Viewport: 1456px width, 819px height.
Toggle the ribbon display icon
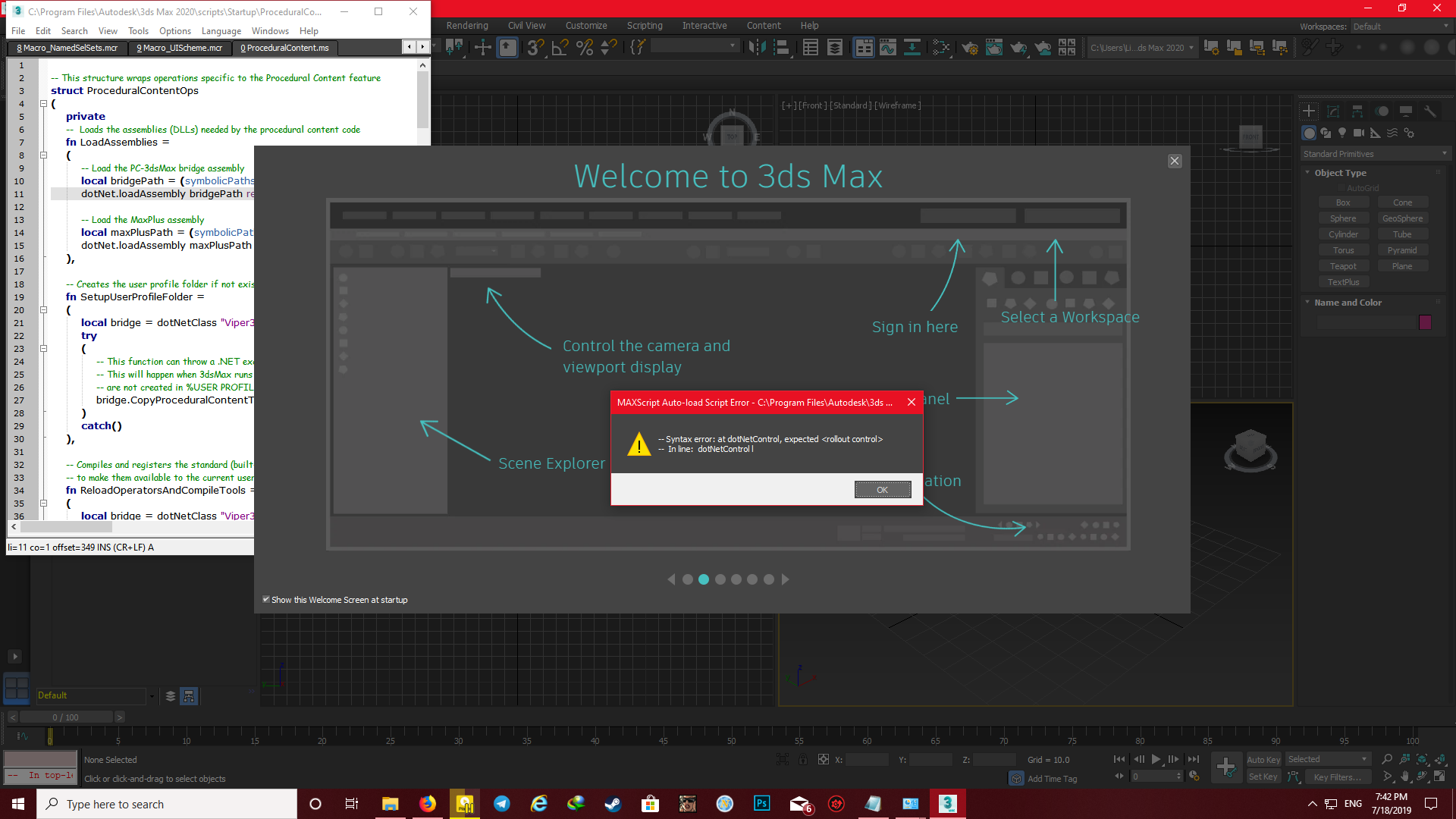point(864,48)
